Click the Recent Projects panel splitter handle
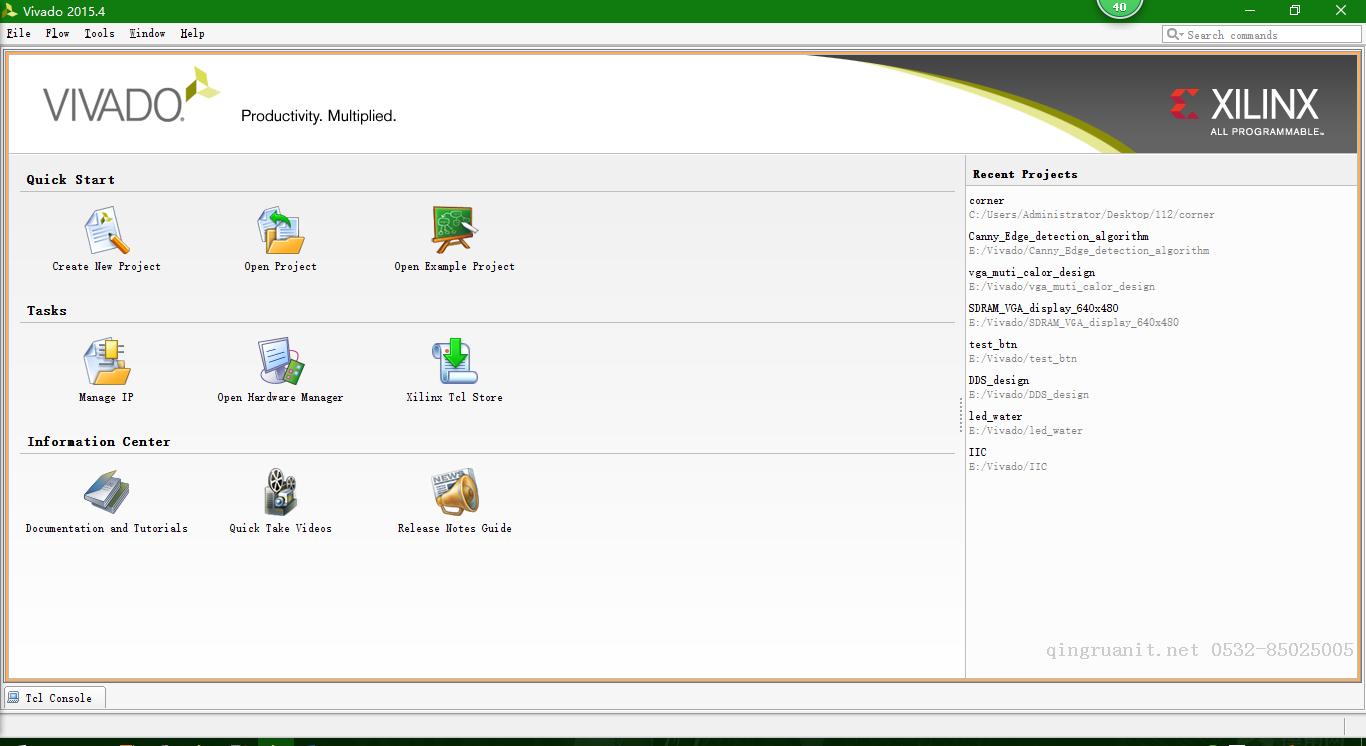The height and width of the screenshot is (746, 1366). [x=961, y=415]
